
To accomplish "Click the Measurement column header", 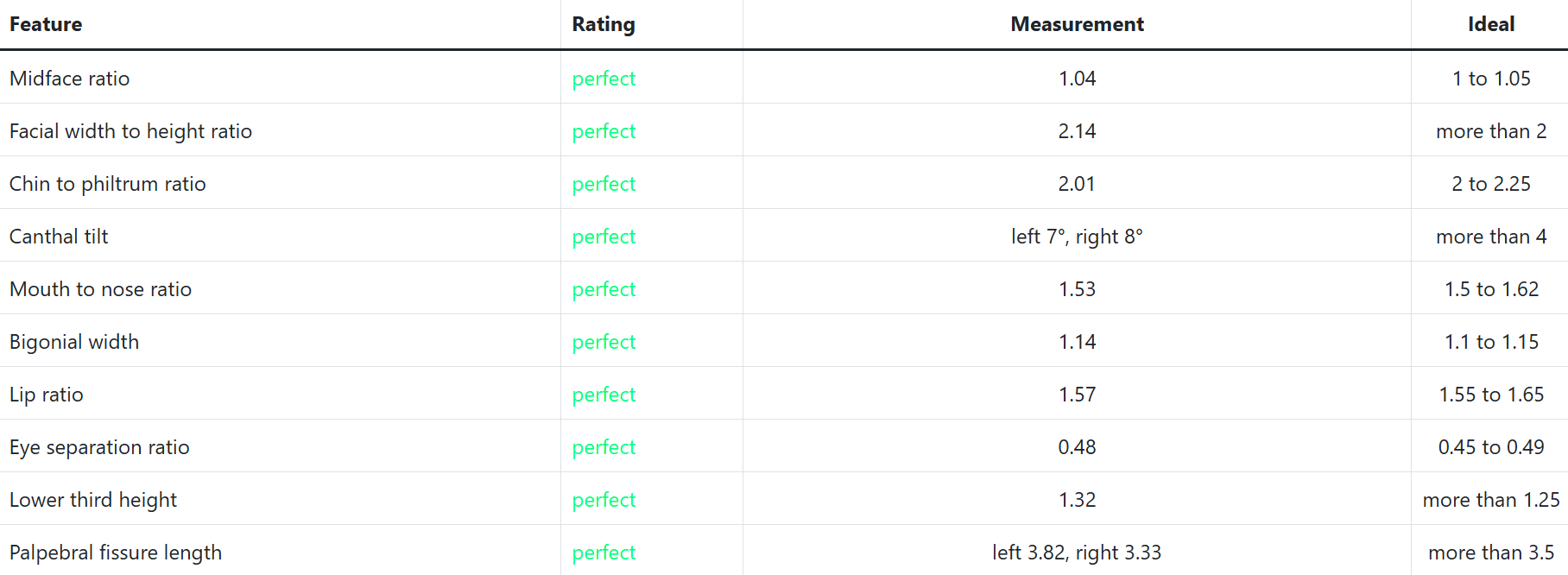I will (1077, 24).
